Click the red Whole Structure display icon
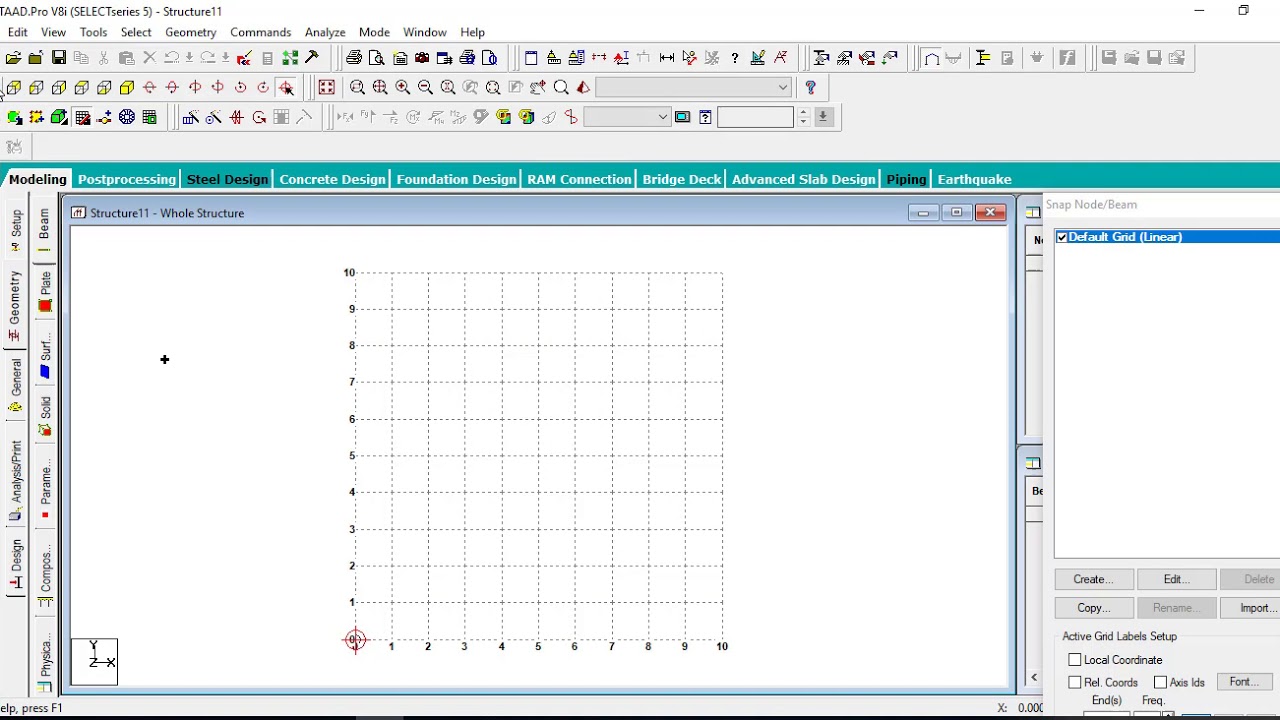The height and width of the screenshot is (720, 1280). coord(327,88)
